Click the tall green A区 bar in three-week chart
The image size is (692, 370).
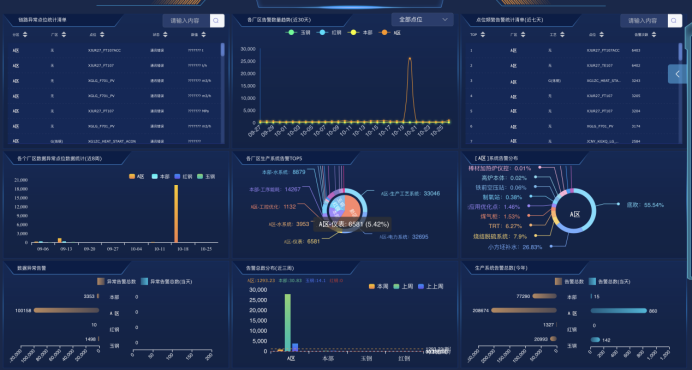point(288,322)
